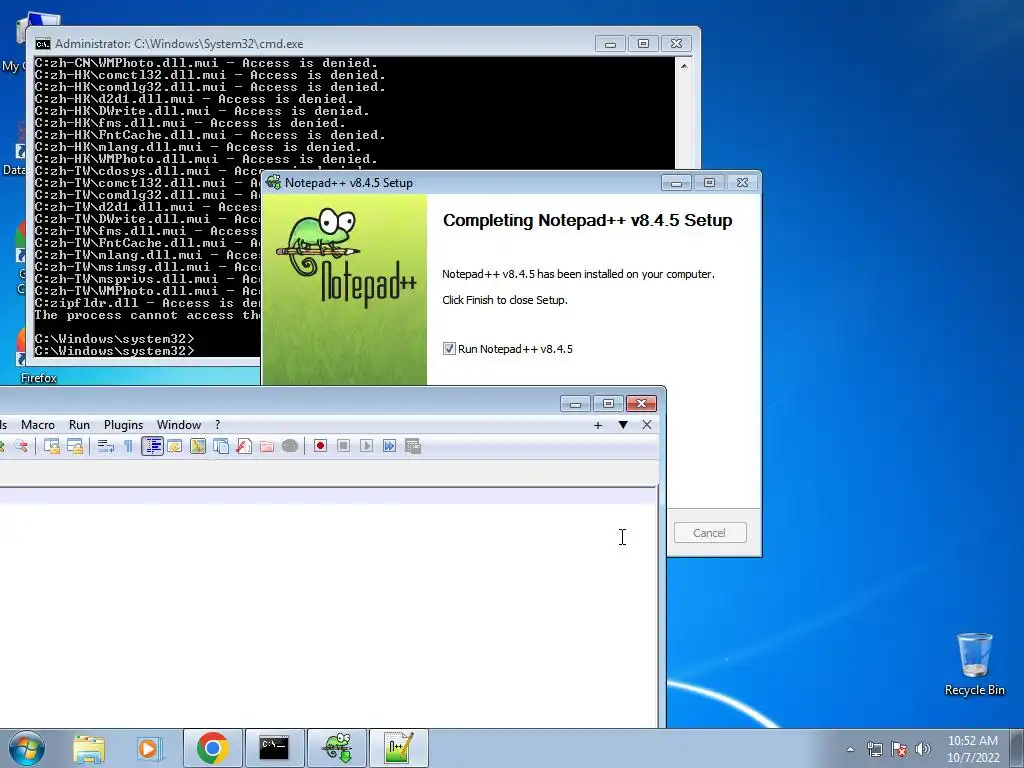1024x768 pixels.
Task: Open Action Center flag tray icon
Action: (x=899, y=749)
